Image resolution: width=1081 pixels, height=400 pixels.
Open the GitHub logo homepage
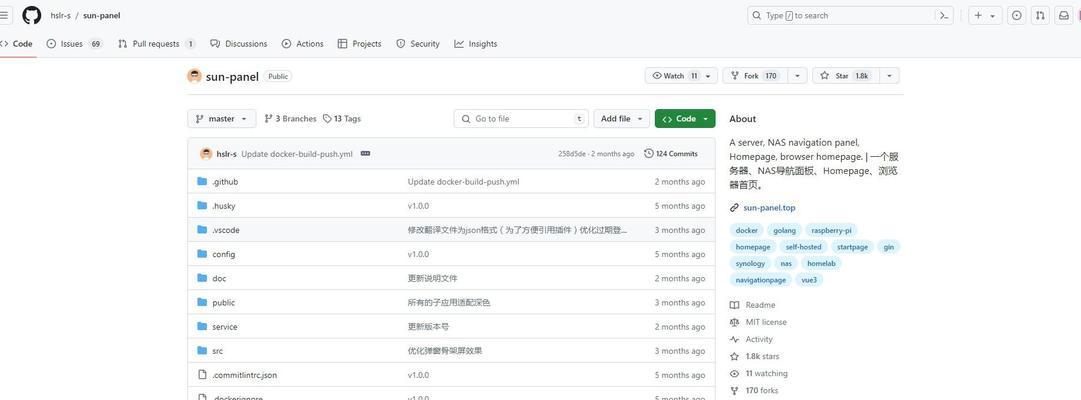(x=32, y=15)
